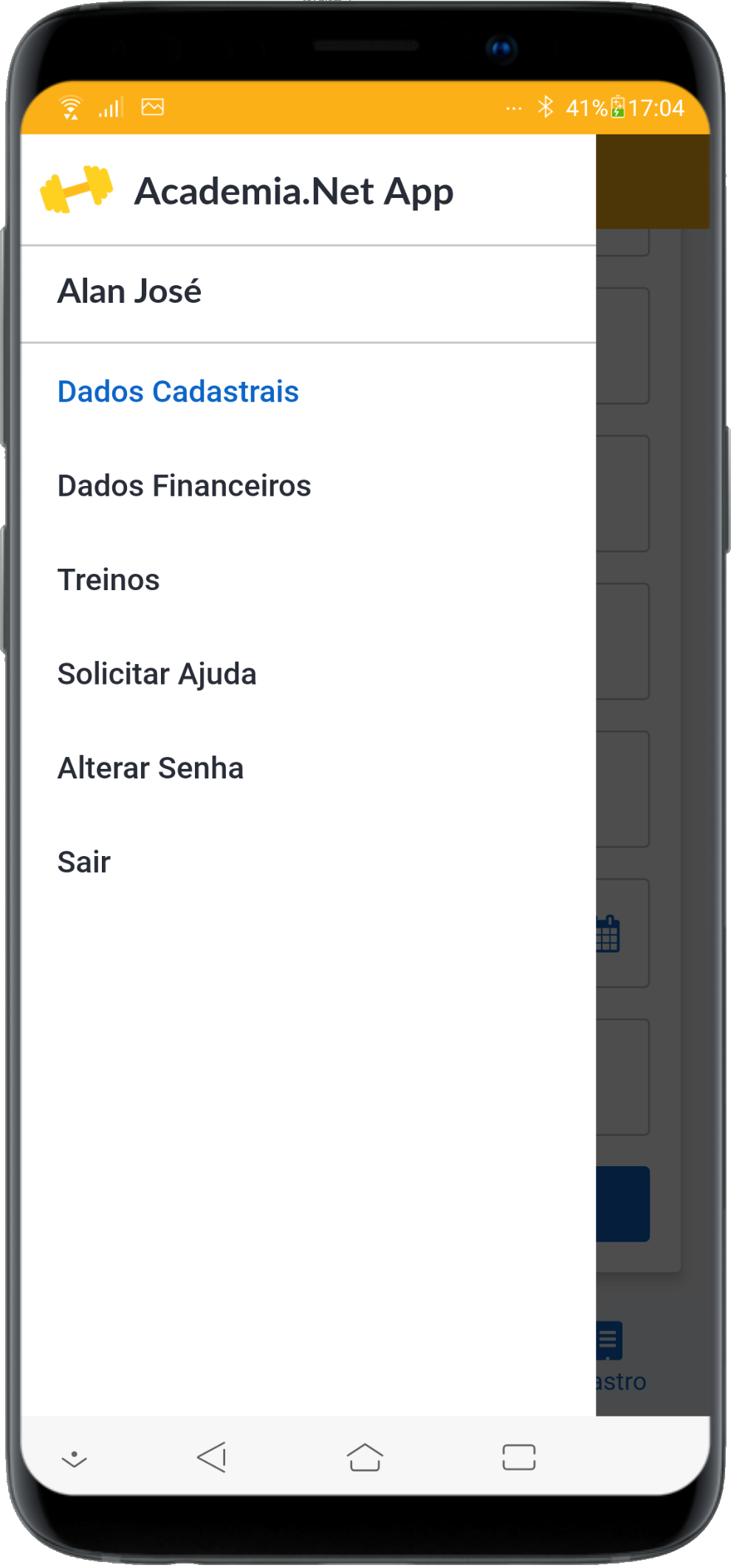Go to Treinos section
Image resolution: width=731 pixels, height=1568 pixels.
[109, 580]
